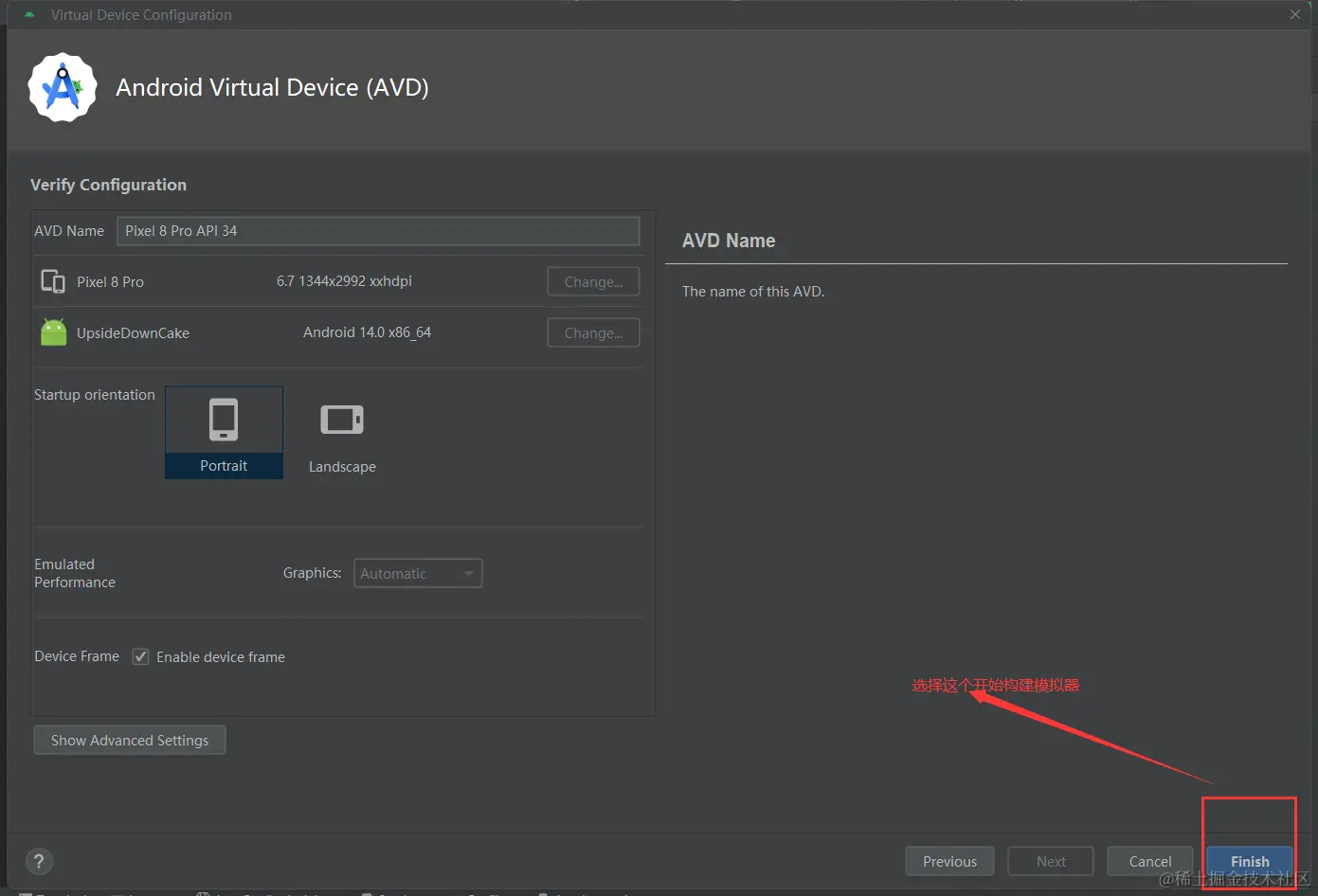The width and height of the screenshot is (1318, 896).
Task: Click into the AVD Name field
Action: pos(378,231)
